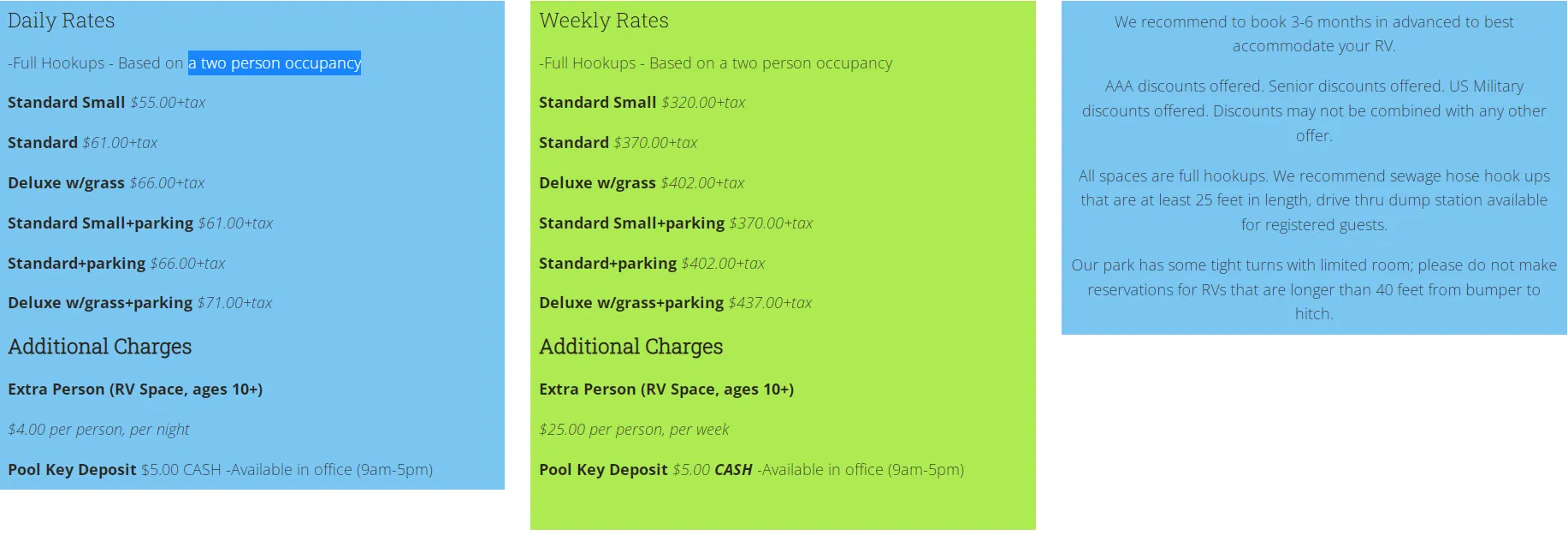The height and width of the screenshot is (535, 1568).
Task: Click the booking 3-6 months advance recommendation
Action: tap(1314, 34)
